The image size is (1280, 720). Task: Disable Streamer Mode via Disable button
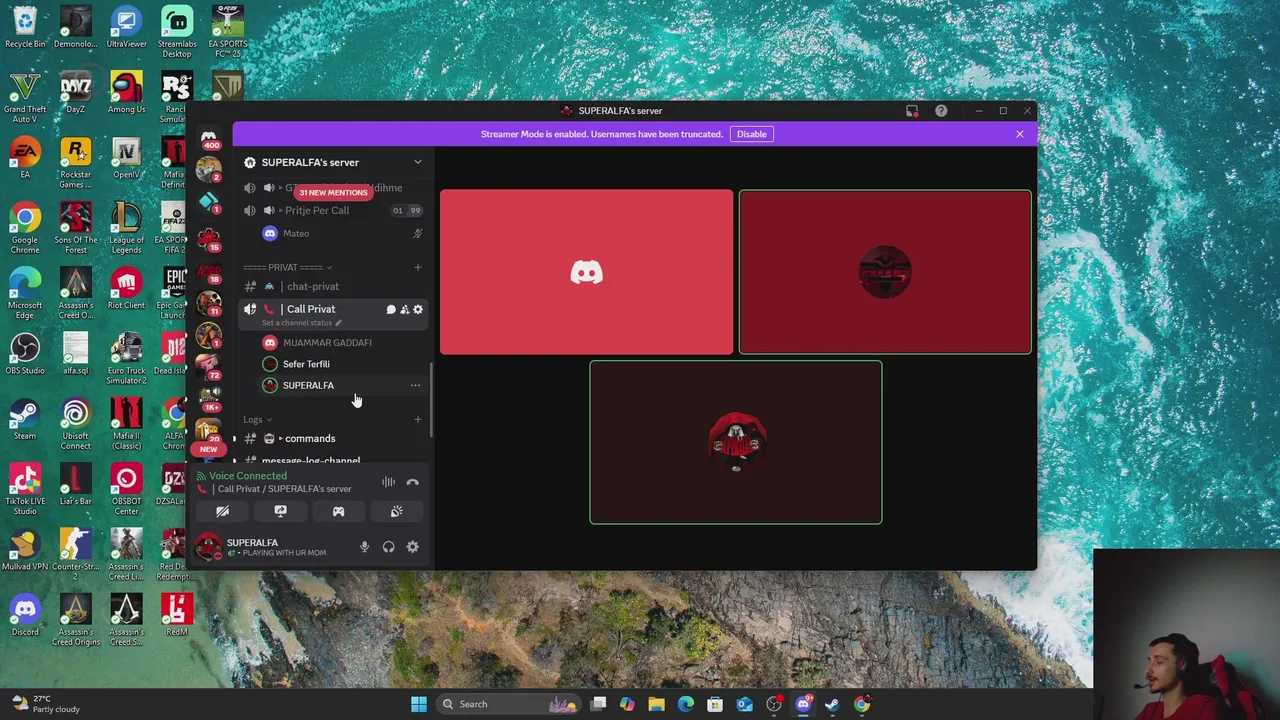click(x=751, y=134)
